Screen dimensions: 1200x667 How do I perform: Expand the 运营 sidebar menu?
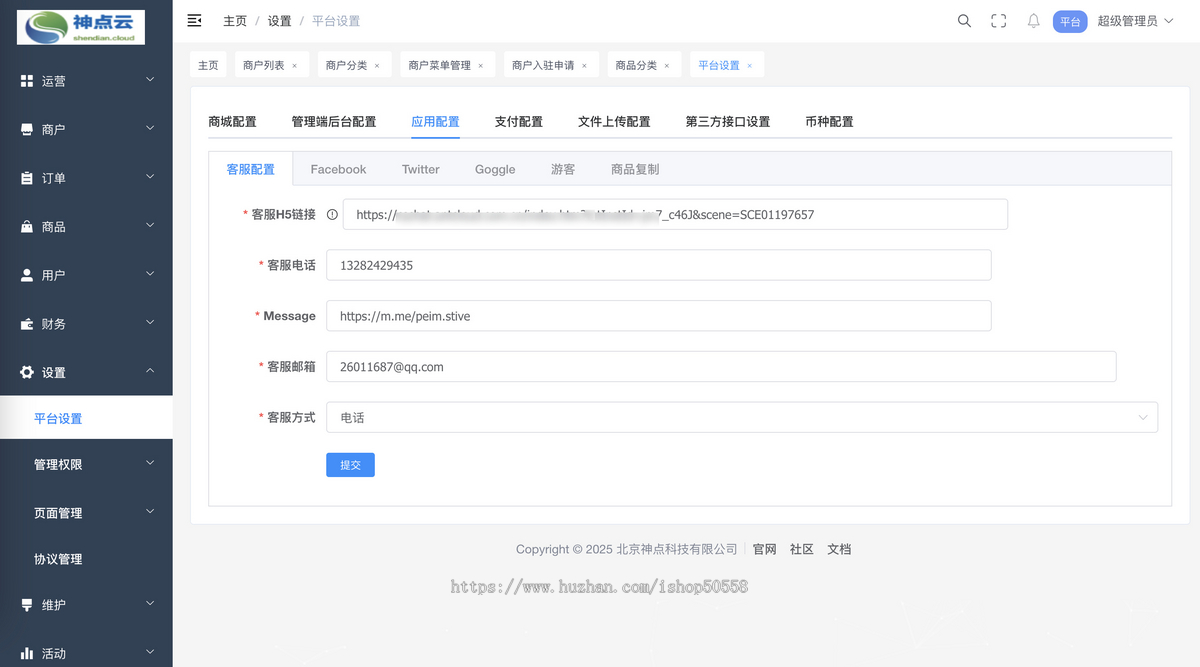(150, 80)
